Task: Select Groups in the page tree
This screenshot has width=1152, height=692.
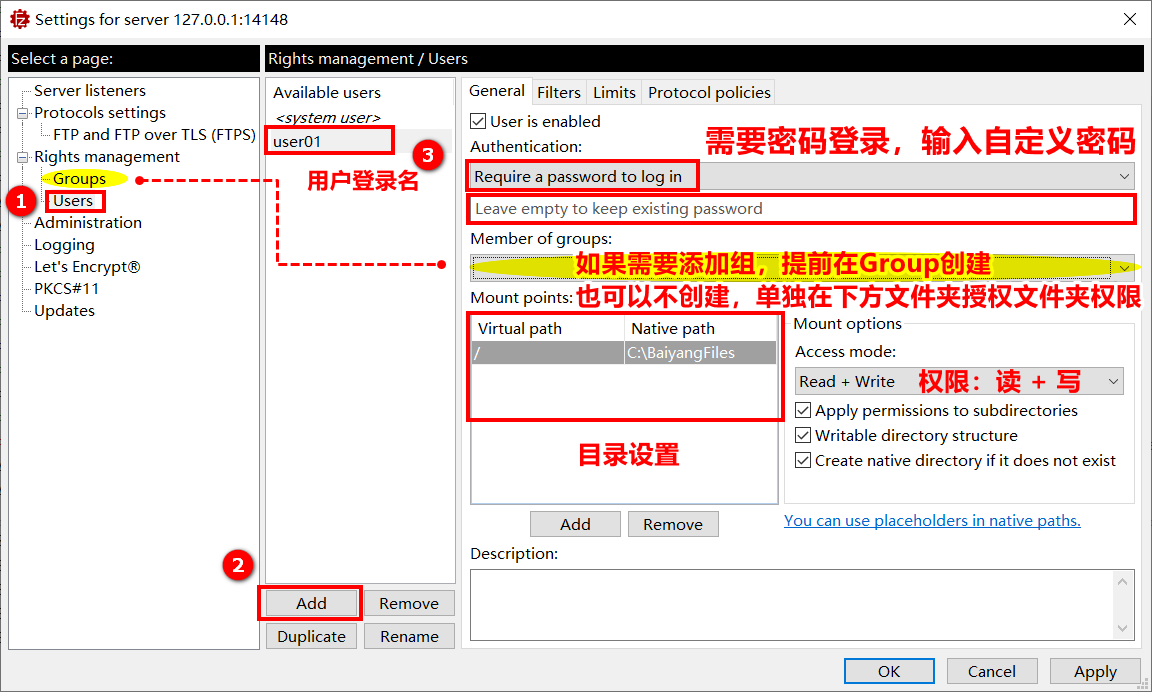Action: click(79, 179)
